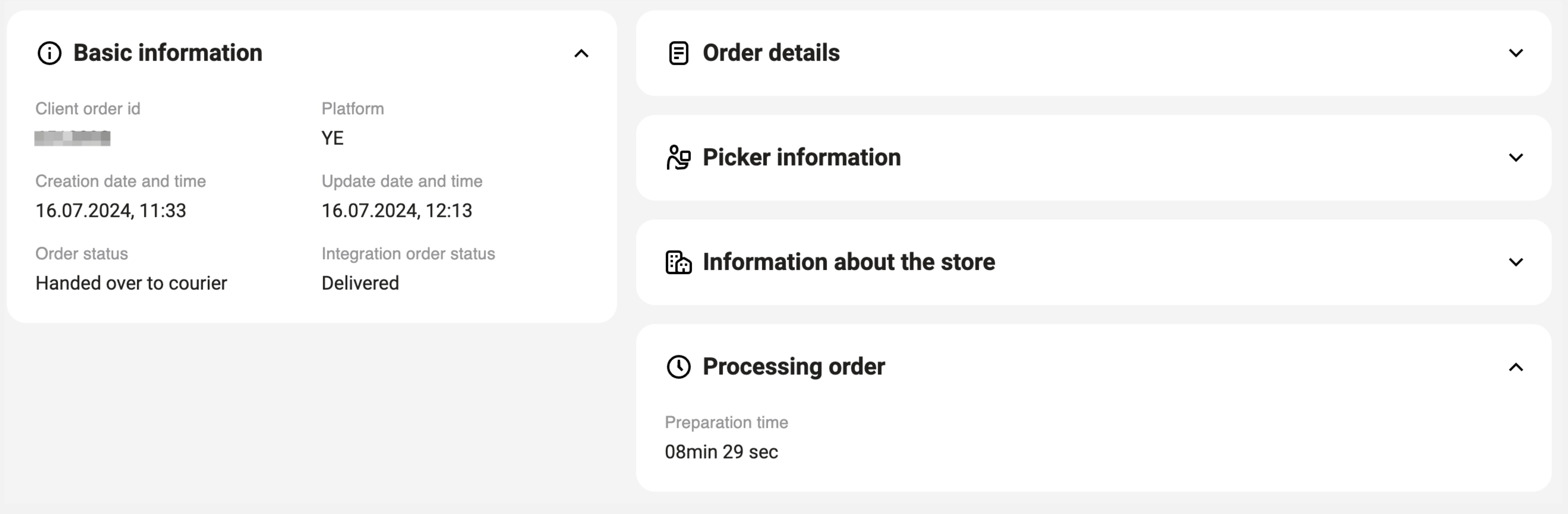Collapse the Processing order chevron
Viewport: 1568px width, 514px height.
(x=1516, y=367)
